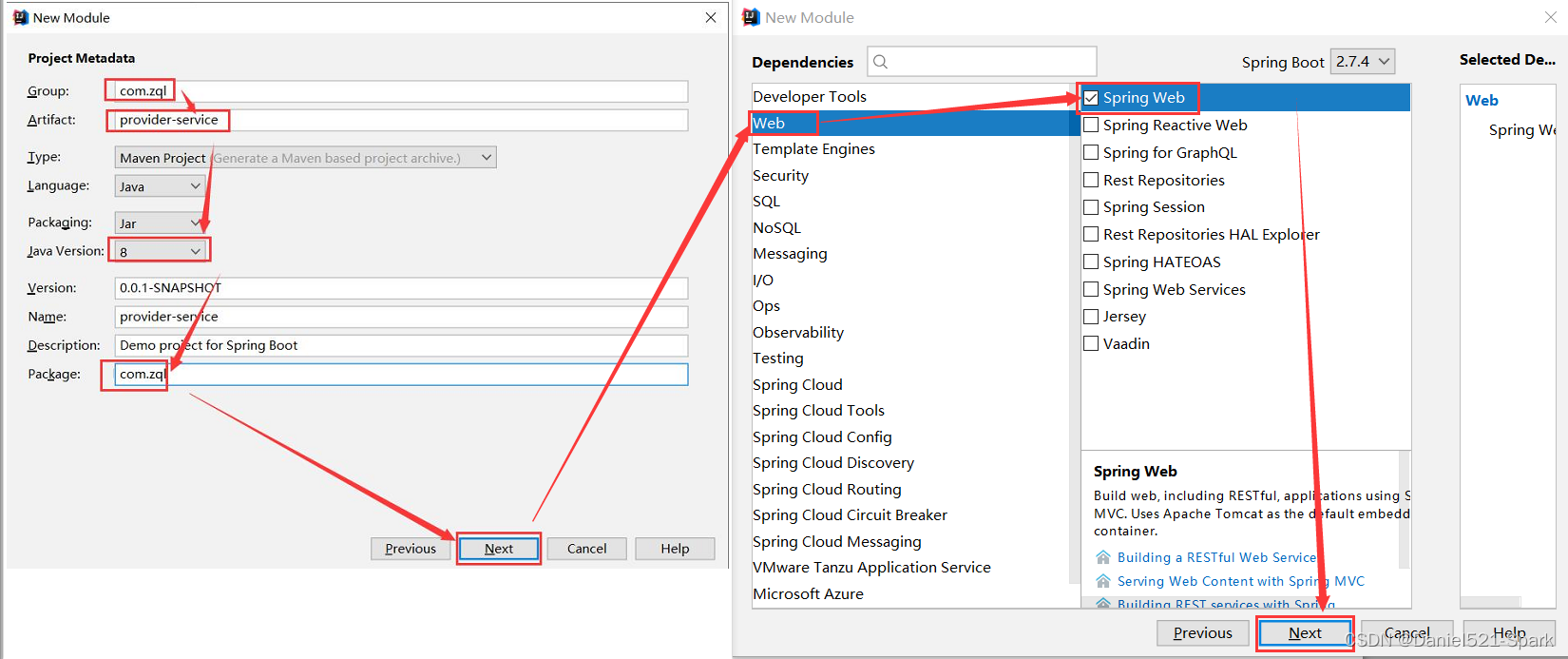Screen dimensions: 1568x659
Task: Expand the Packaging Jar dropdown
Action: pyautogui.click(x=160, y=223)
